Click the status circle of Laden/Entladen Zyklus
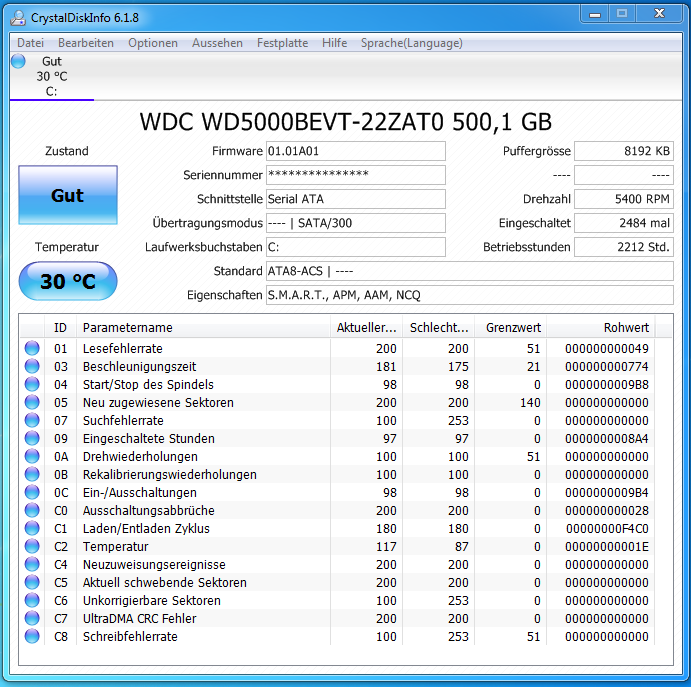 32,528
